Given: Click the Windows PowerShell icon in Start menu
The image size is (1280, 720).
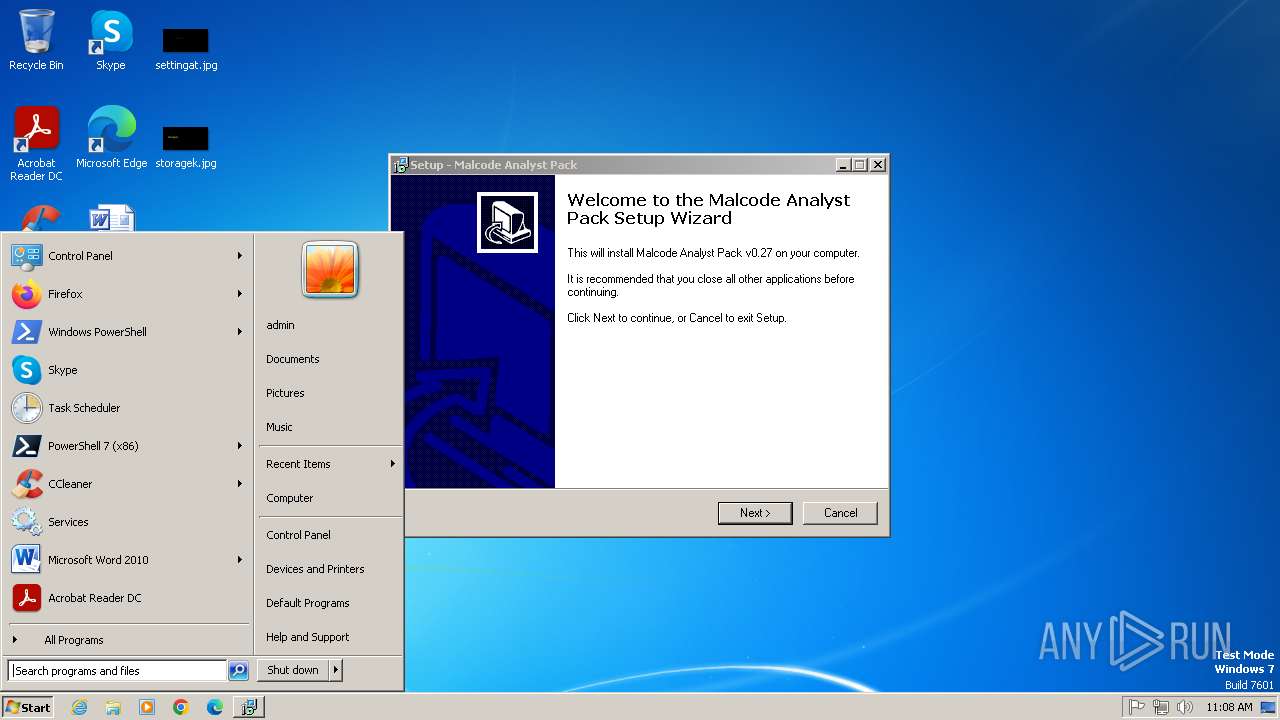Looking at the screenshot, I should tap(27, 332).
